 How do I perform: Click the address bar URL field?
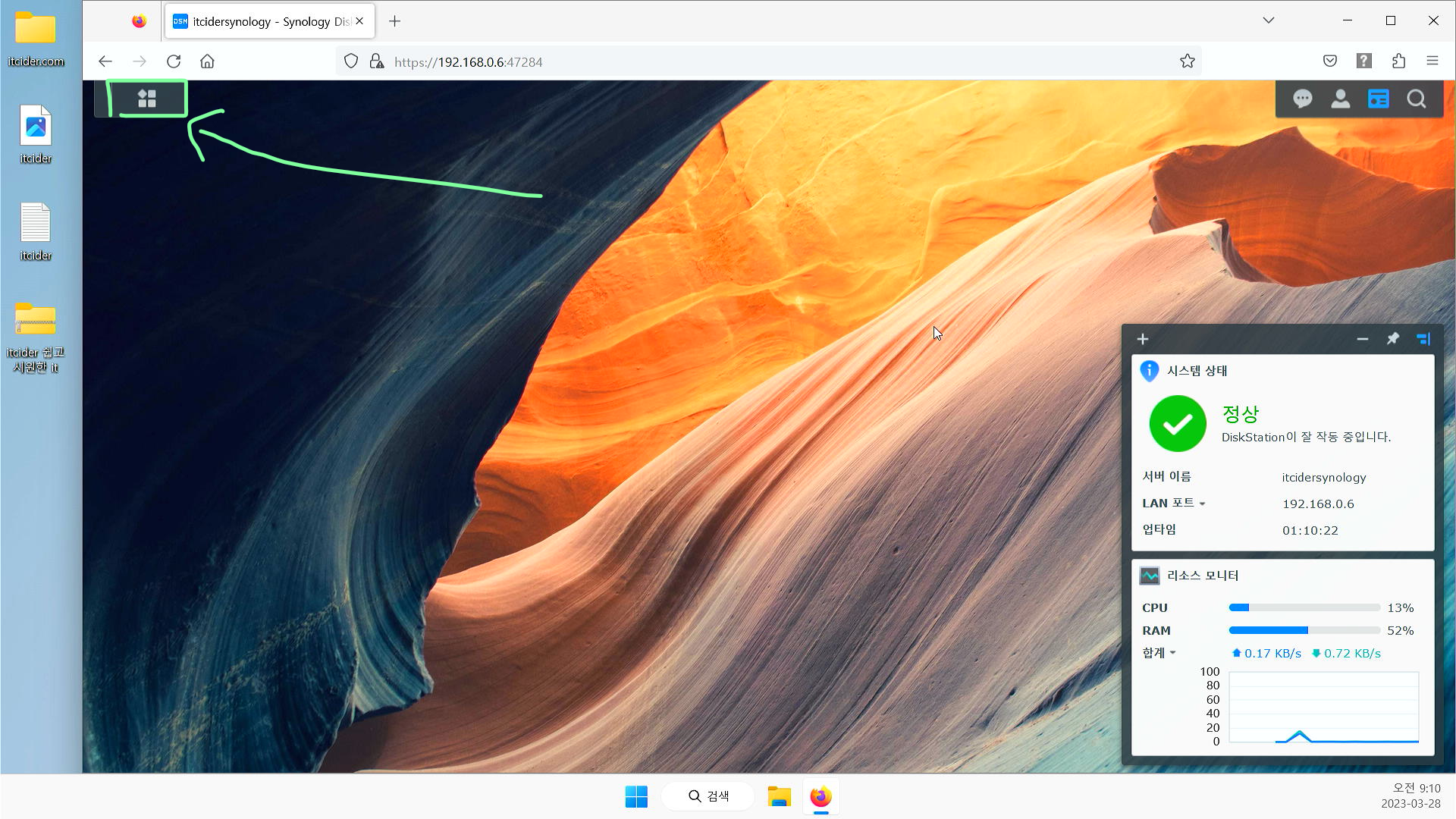(x=758, y=62)
